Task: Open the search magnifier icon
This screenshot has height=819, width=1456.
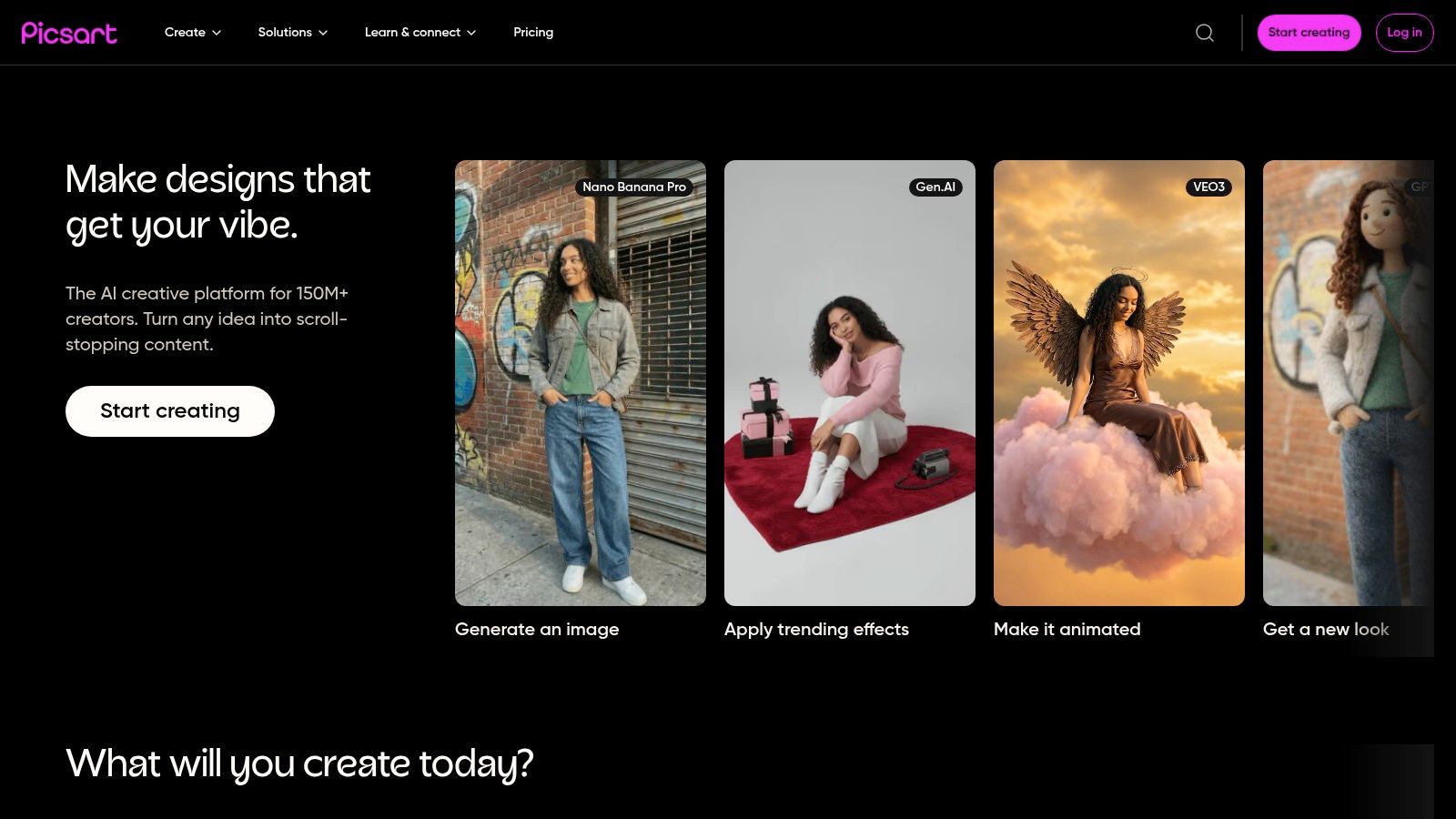Action: click(1205, 33)
